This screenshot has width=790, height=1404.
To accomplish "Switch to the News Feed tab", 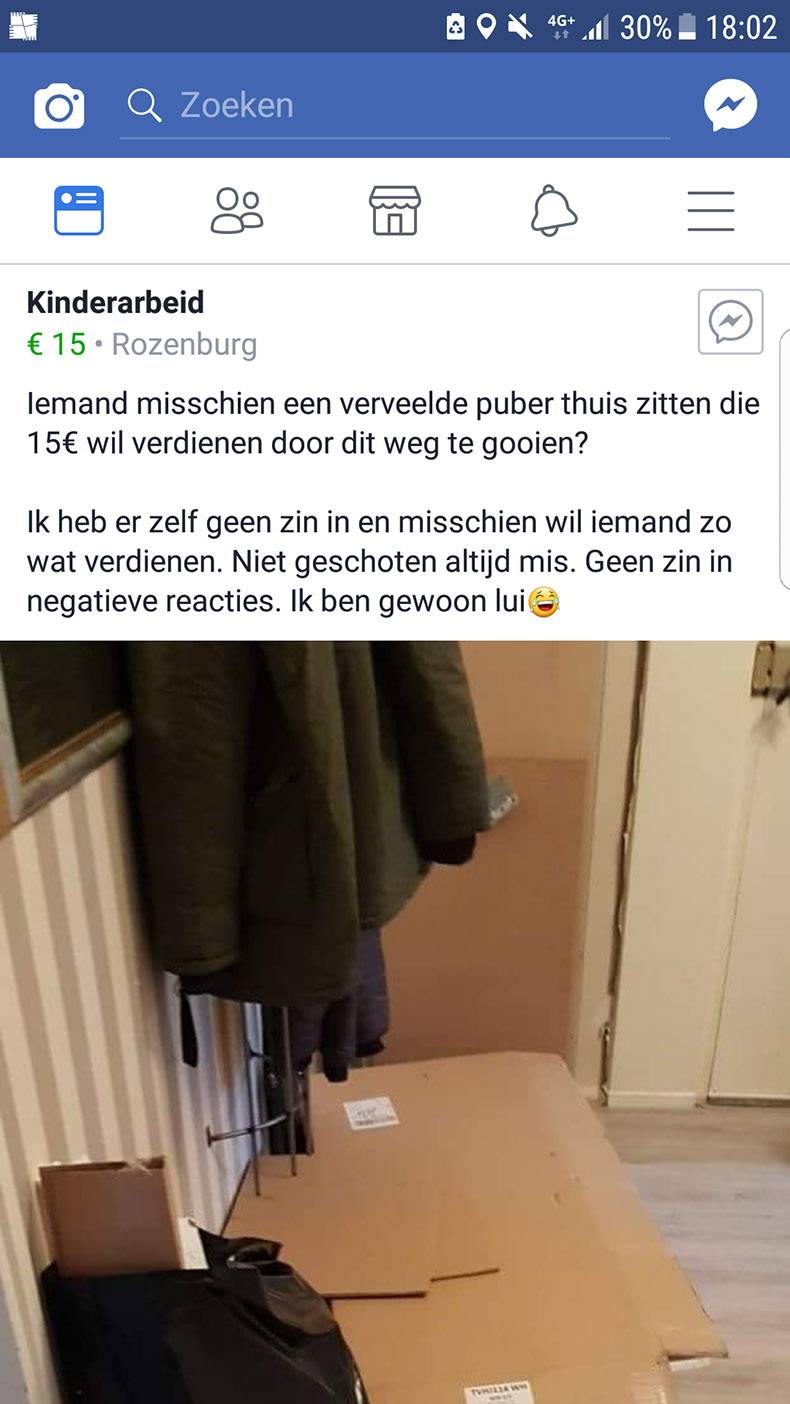I will pos(79,211).
